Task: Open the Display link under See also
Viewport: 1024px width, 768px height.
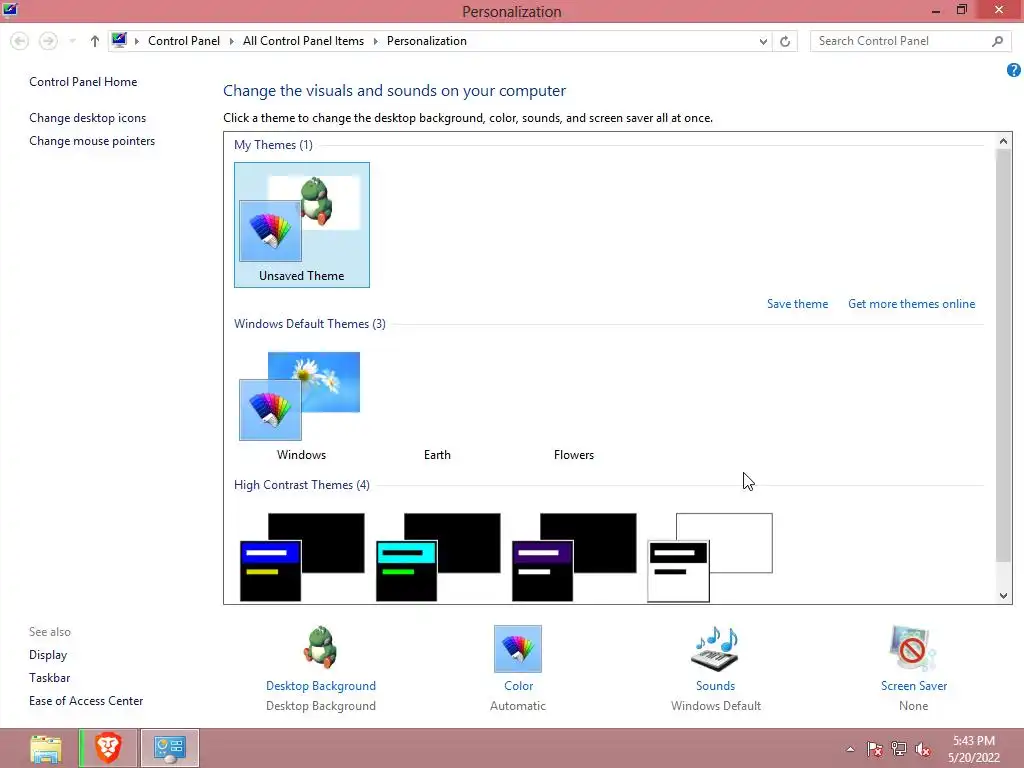Action: 48,654
